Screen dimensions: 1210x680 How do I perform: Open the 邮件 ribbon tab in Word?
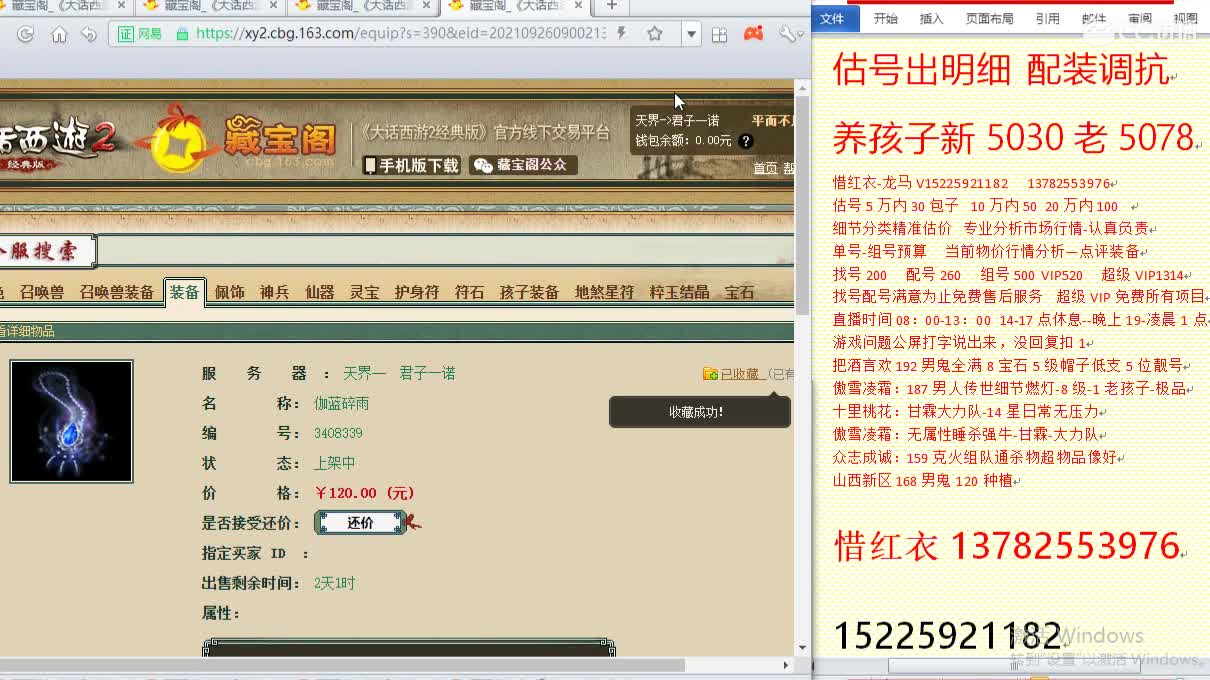[x=1094, y=18]
